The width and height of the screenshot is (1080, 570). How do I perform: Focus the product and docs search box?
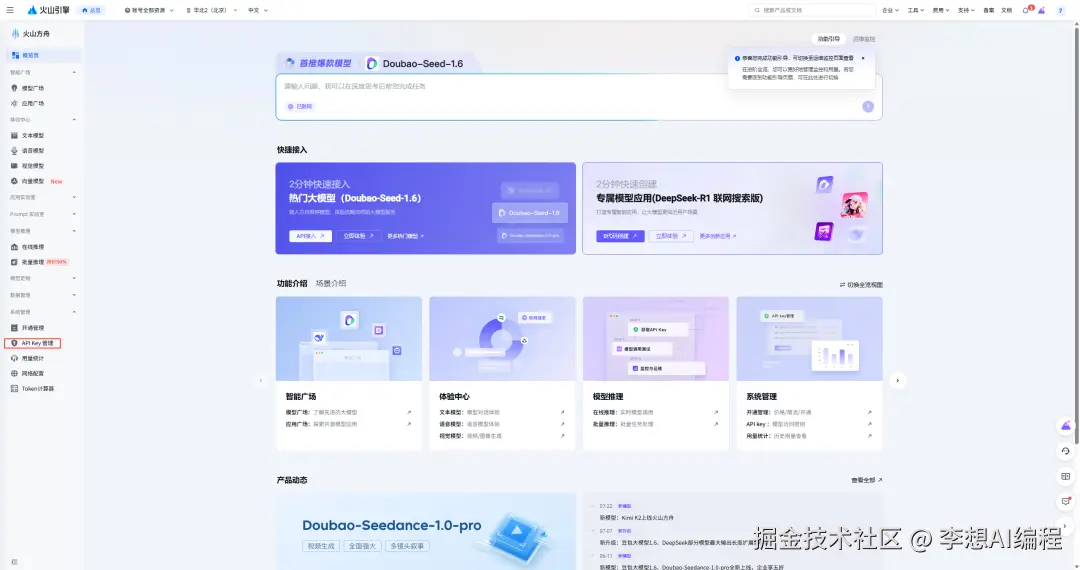pyautogui.click(x=813, y=10)
